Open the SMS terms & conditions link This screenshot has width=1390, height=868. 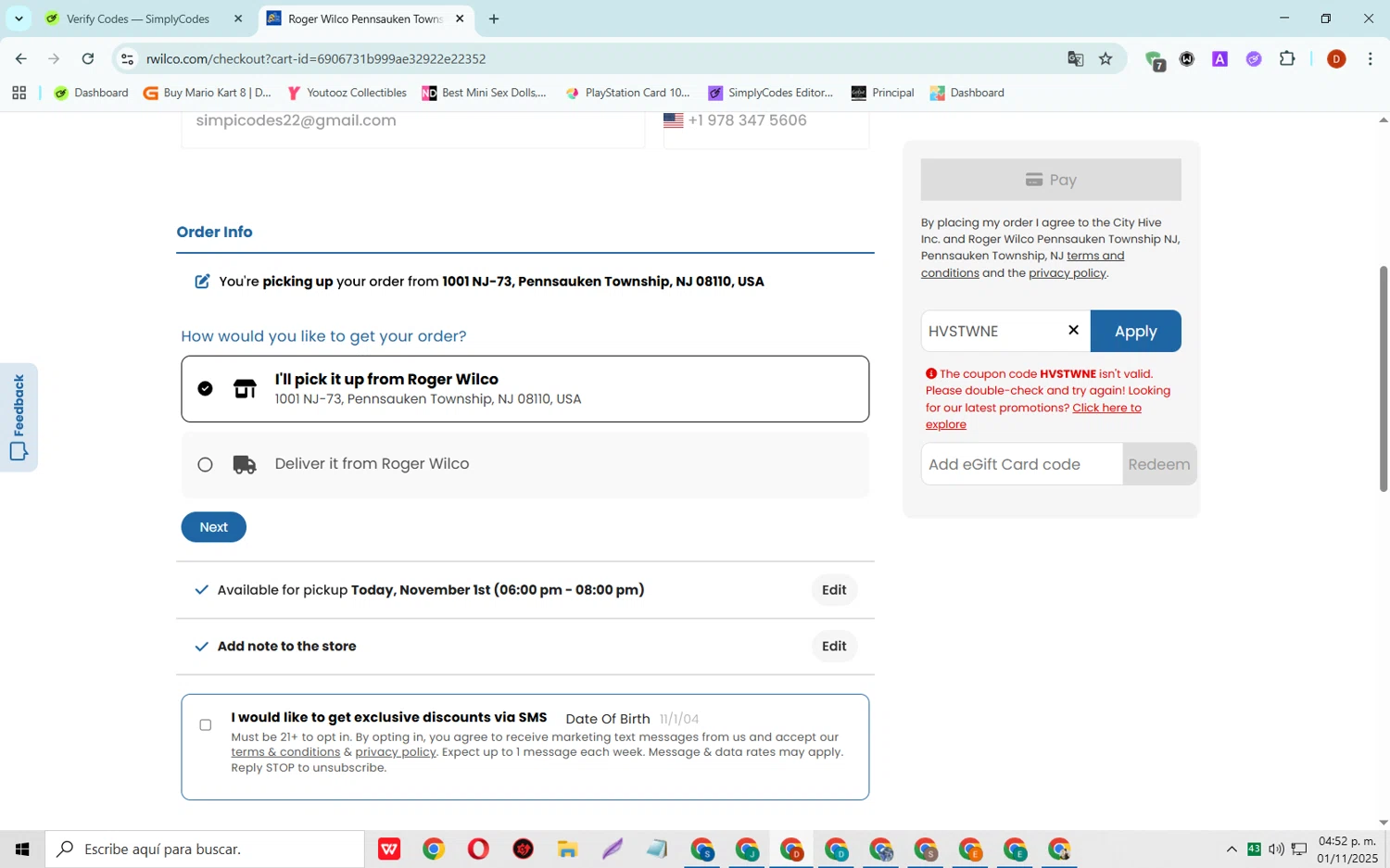pos(285,752)
